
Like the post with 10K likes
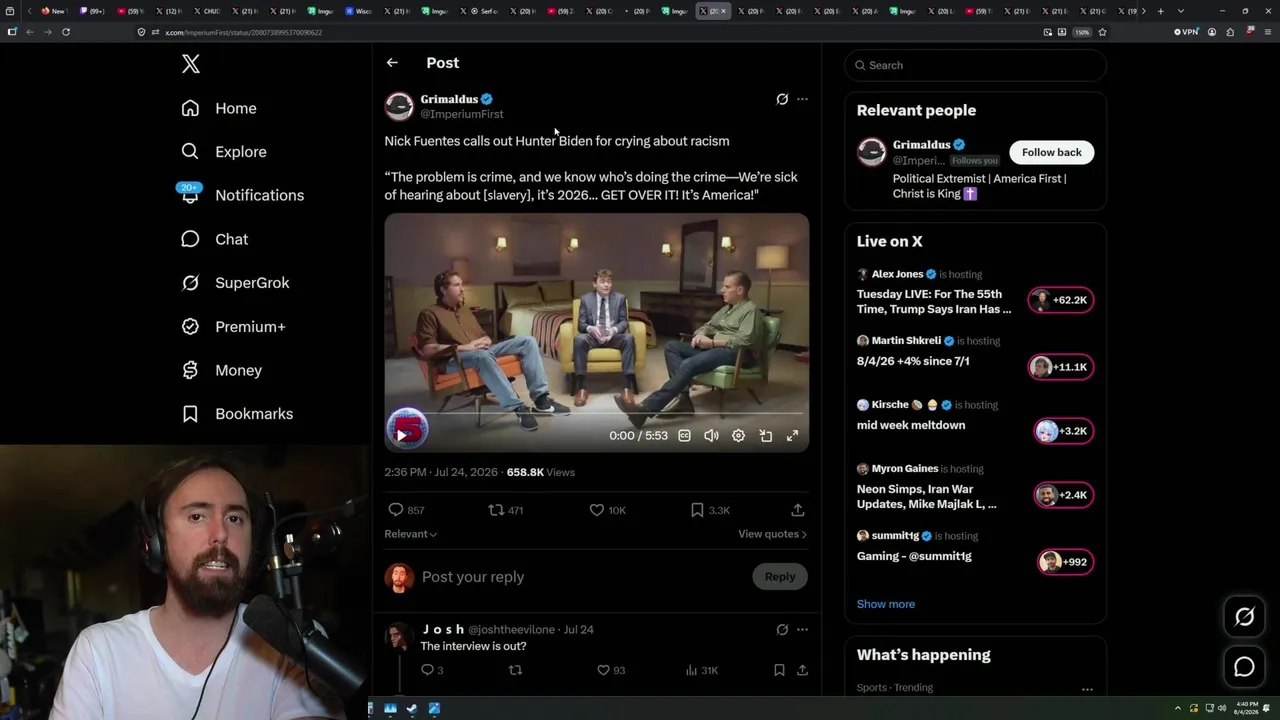[607, 510]
